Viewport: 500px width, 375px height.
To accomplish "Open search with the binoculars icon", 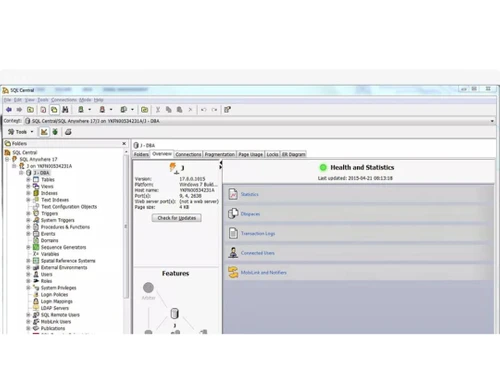I will pos(65,109).
